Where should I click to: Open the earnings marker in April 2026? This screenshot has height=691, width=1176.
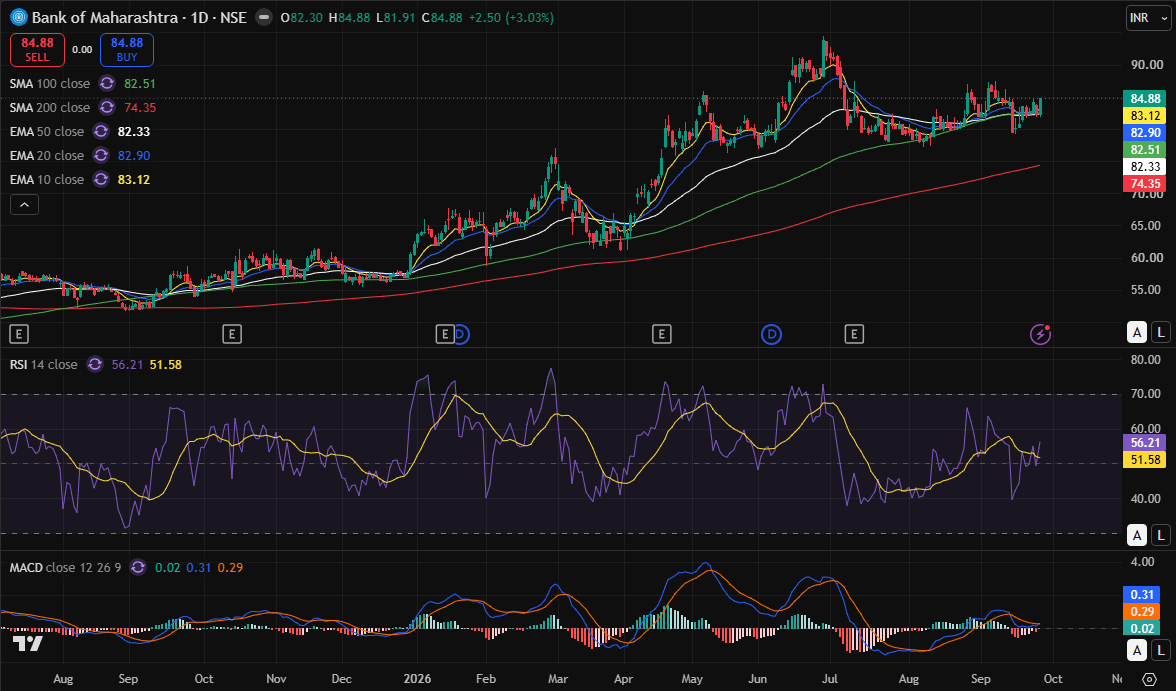[x=661, y=335]
